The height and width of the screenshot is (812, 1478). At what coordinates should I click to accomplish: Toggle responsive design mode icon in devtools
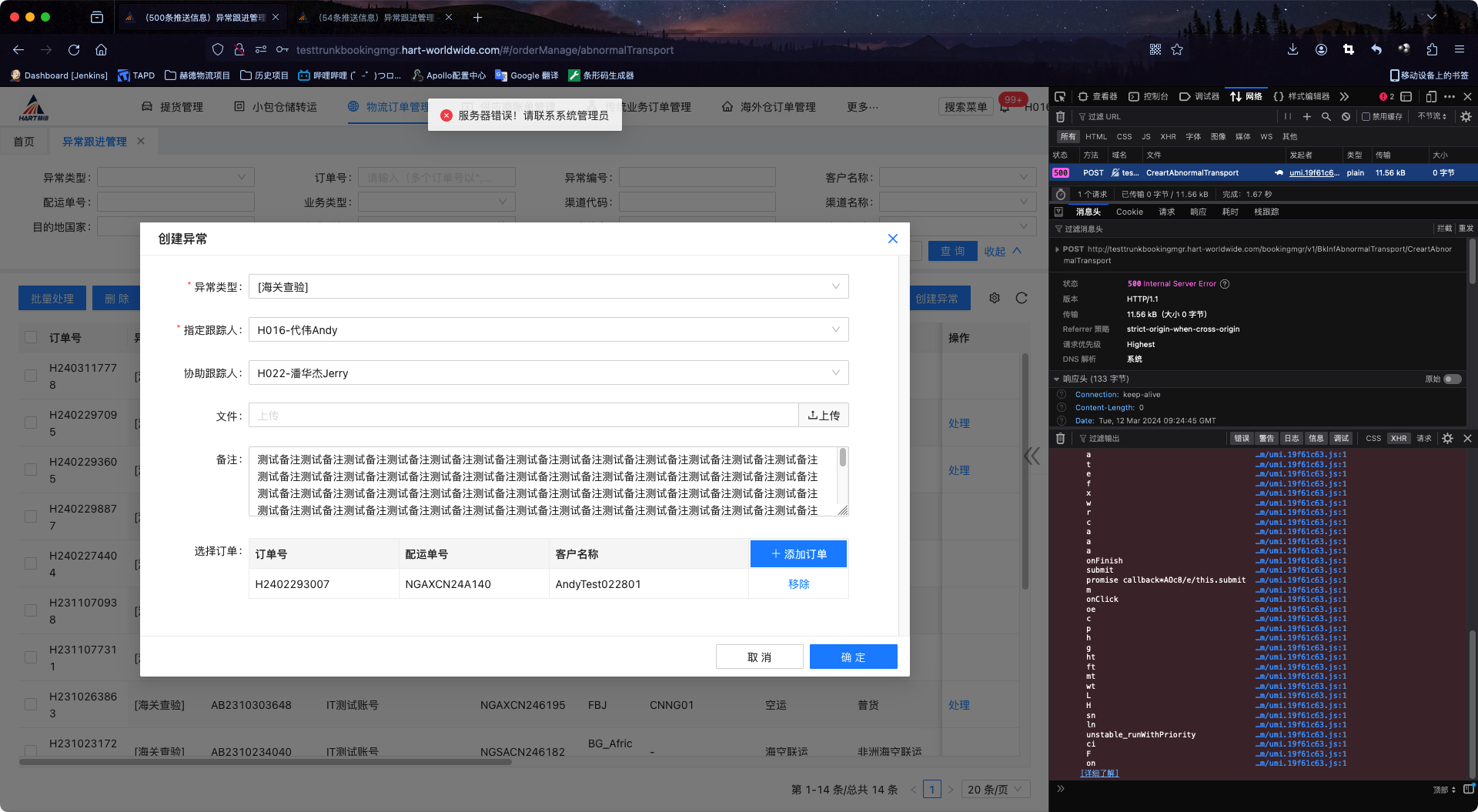tap(1430, 96)
